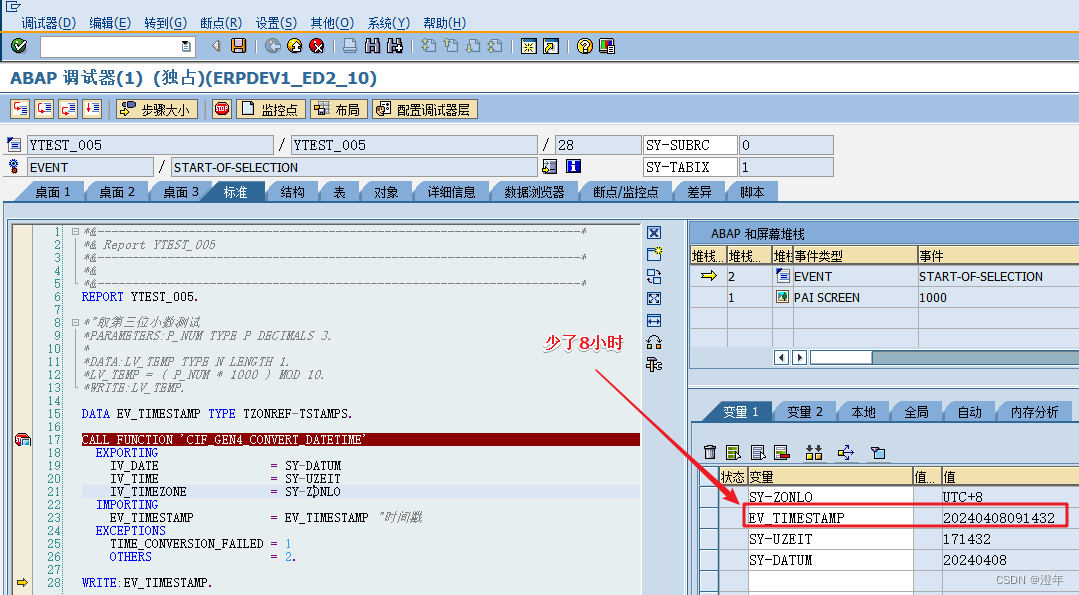Switch to the 桌面 1 tab
Screen dimensions: 1079x595
point(52,192)
